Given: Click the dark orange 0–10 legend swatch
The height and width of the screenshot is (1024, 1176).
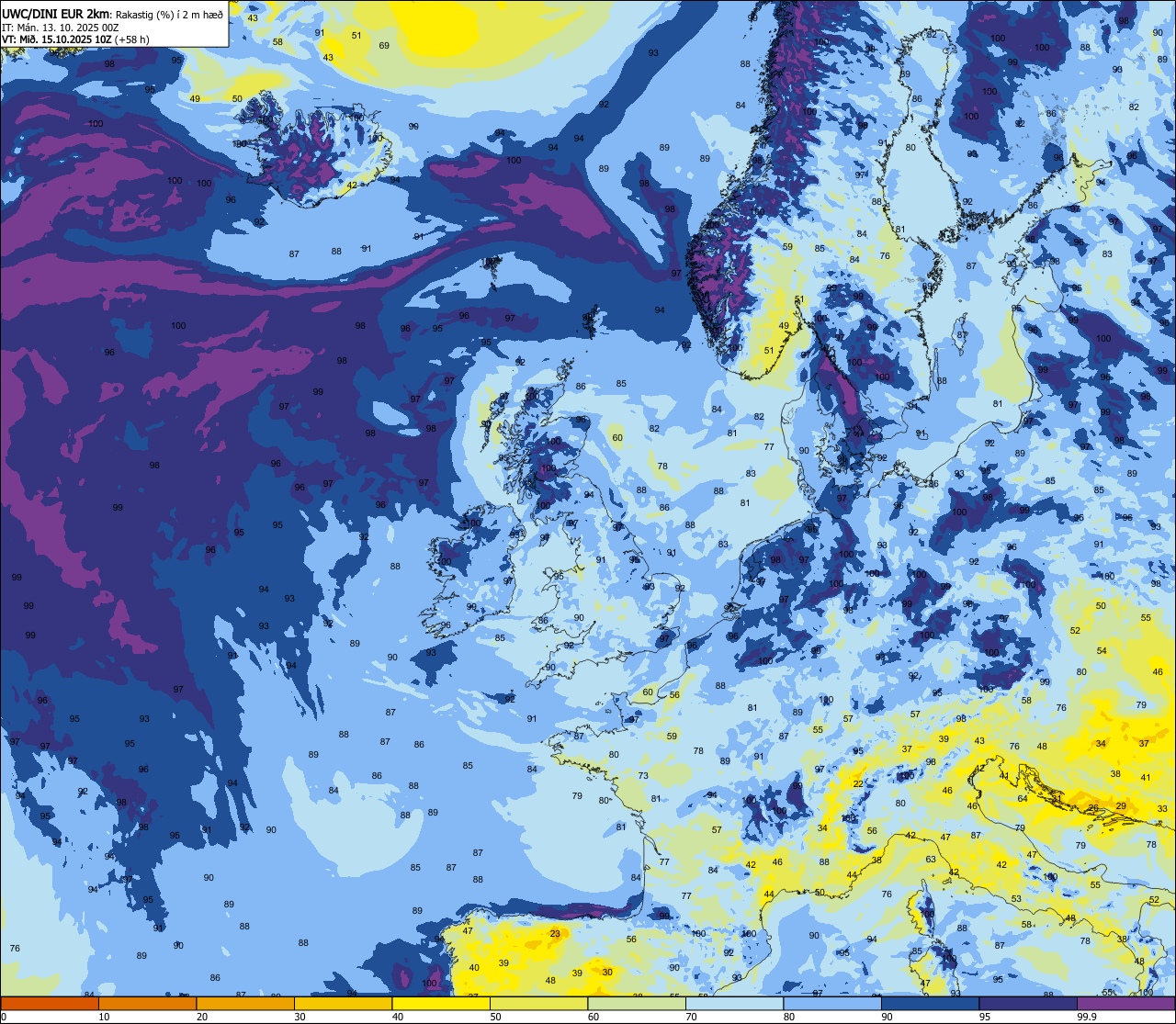Looking at the screenshot, I should pyautogui.click(x=50, y=1004).
